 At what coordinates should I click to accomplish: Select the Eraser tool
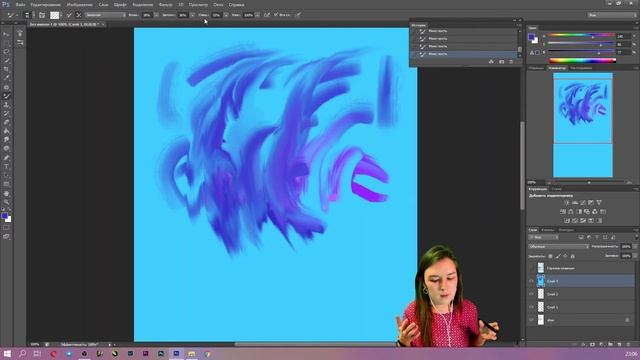click(x=6, y=122)
